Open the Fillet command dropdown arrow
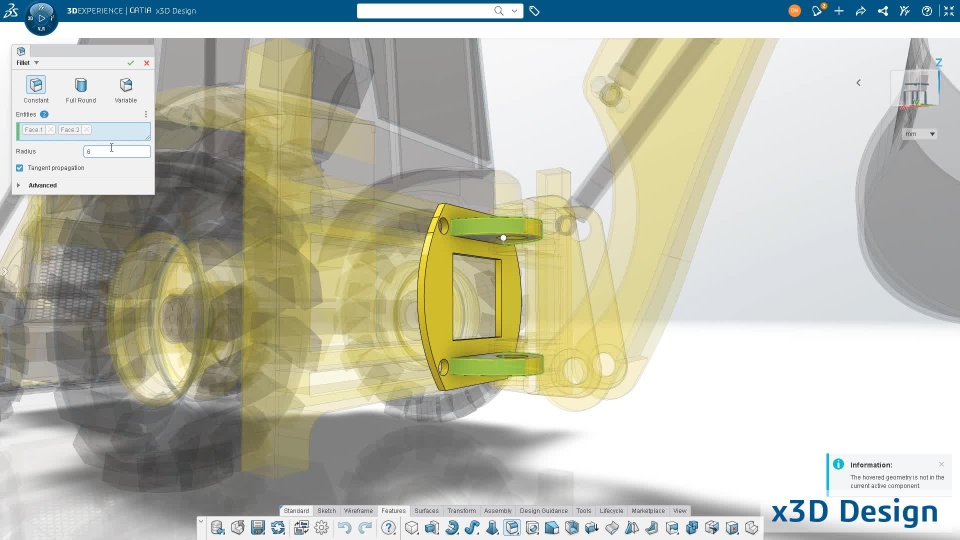 (x=36, y=63)
